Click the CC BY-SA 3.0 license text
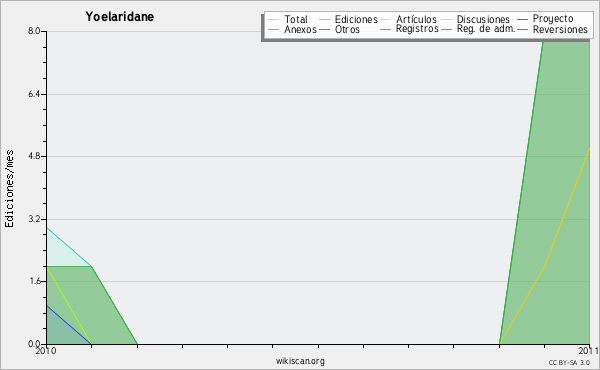 click(x=569, y=363)
